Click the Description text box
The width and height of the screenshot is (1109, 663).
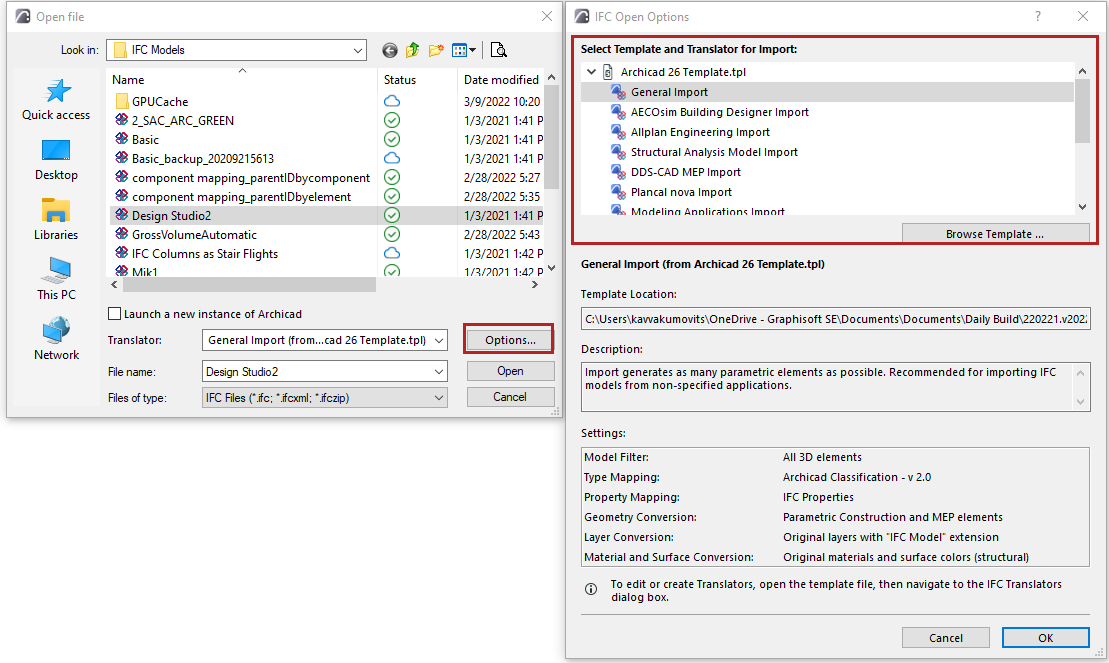[x=835, y=386]
